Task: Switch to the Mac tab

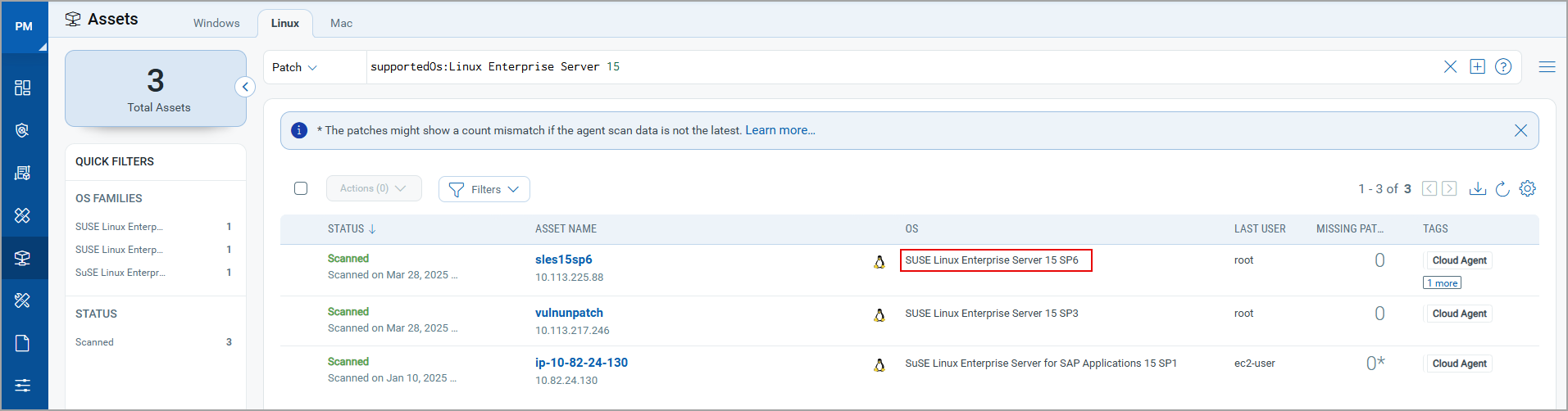Action: (342, 23)
